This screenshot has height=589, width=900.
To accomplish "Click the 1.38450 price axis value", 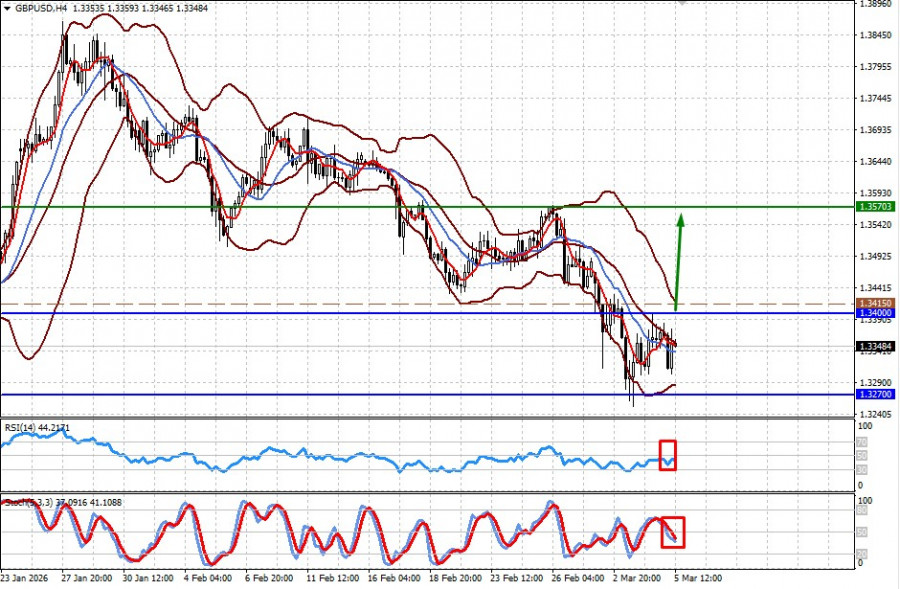I will [x=876, y=36].
